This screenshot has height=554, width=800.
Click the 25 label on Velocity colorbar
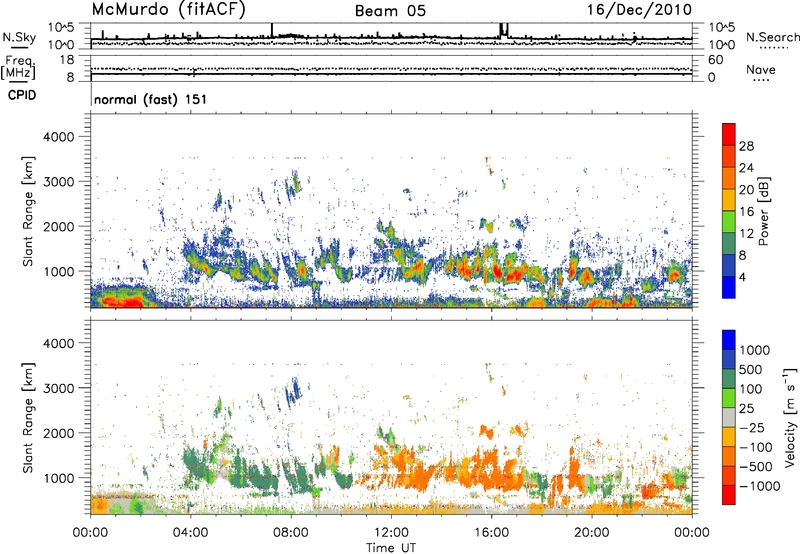(x=747, y=409)
